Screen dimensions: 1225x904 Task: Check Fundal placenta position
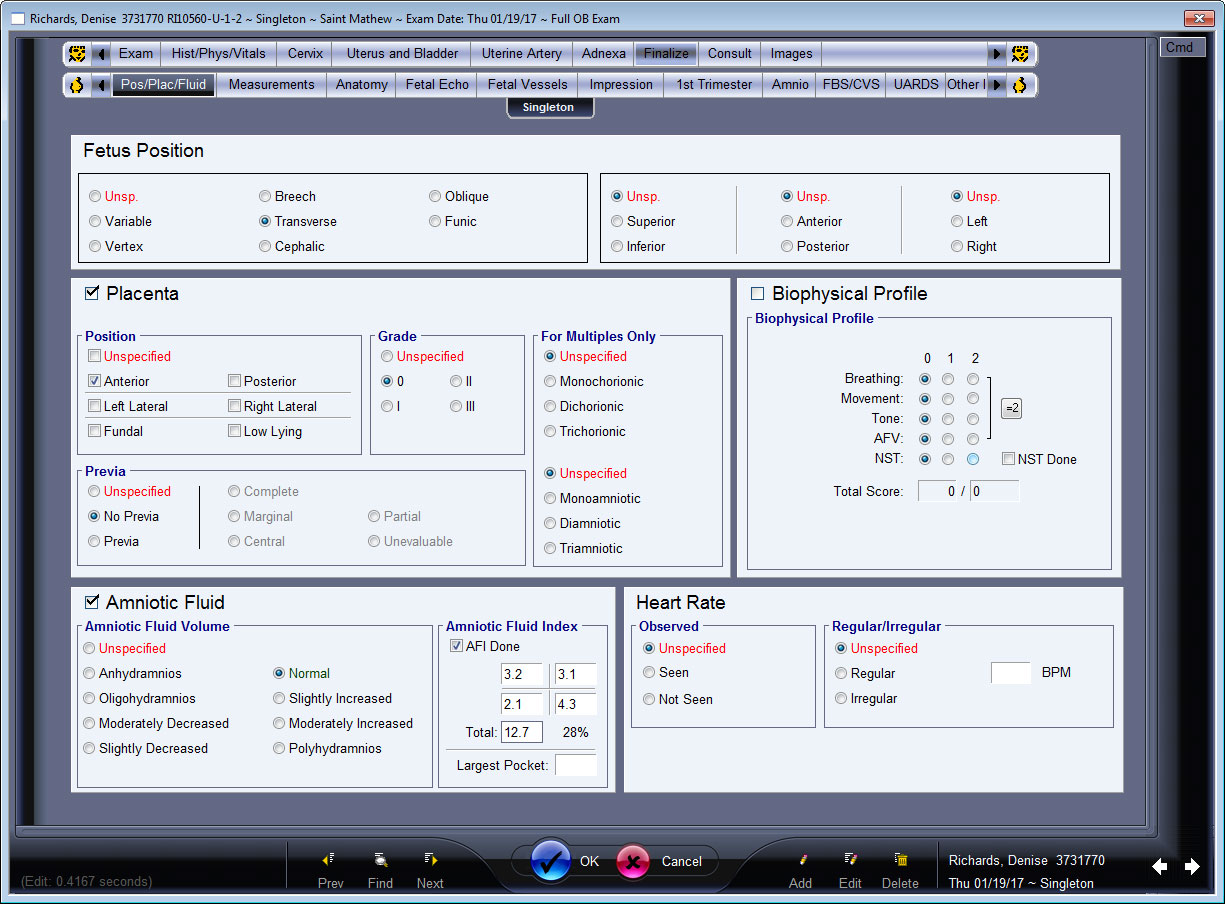(x=94, y=431)
